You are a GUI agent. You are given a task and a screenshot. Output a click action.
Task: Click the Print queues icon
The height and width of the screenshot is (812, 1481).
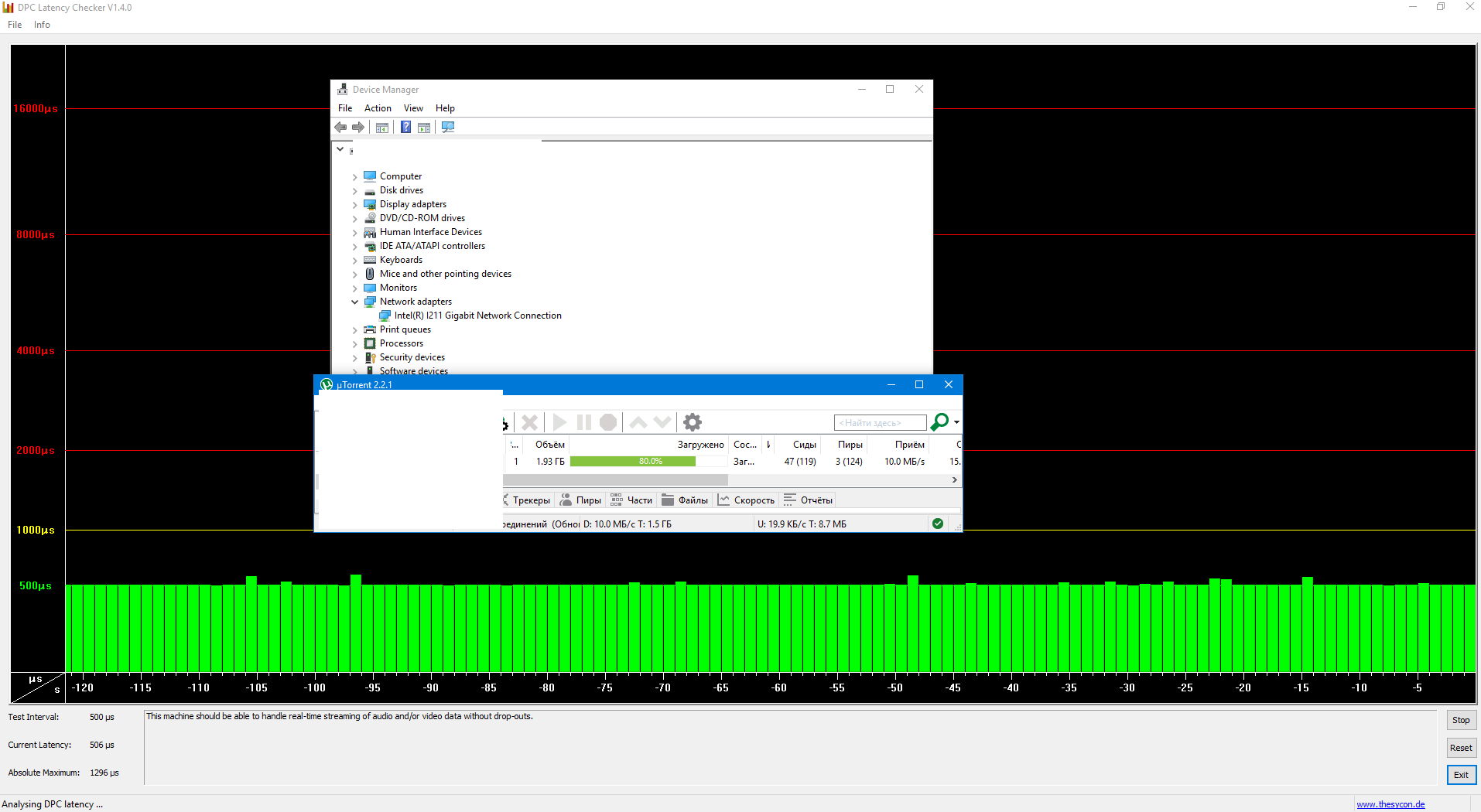pos(370,329)
